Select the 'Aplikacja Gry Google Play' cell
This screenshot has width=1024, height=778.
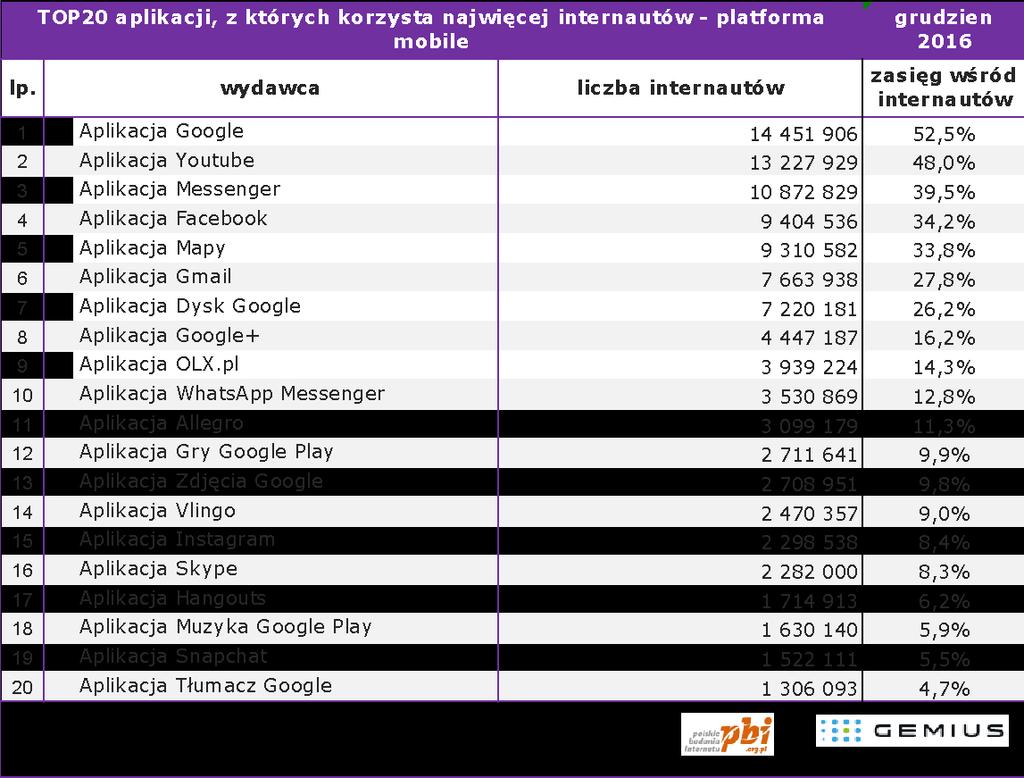coord(206,452)
